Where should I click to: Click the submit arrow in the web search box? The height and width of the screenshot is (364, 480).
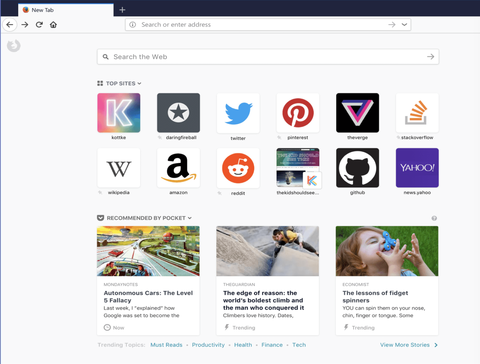tap(430, 57)
